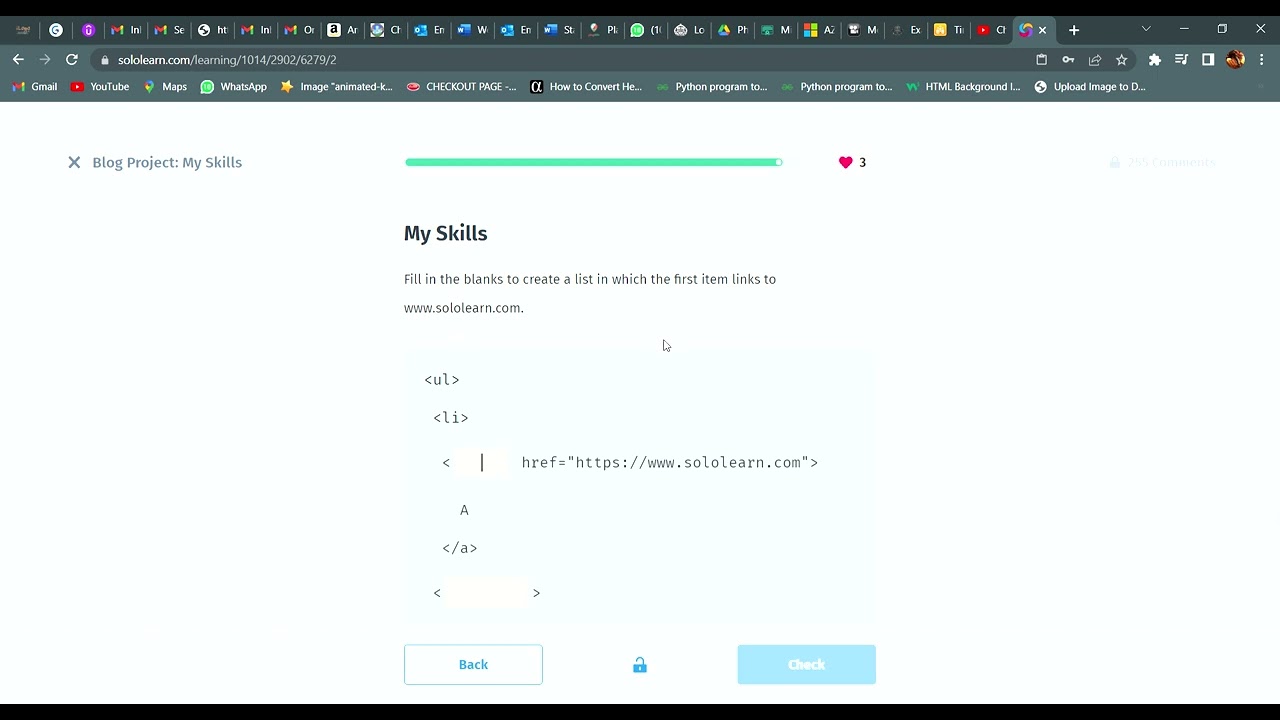Click the "My Skills" heading

(x=446, y=233)
